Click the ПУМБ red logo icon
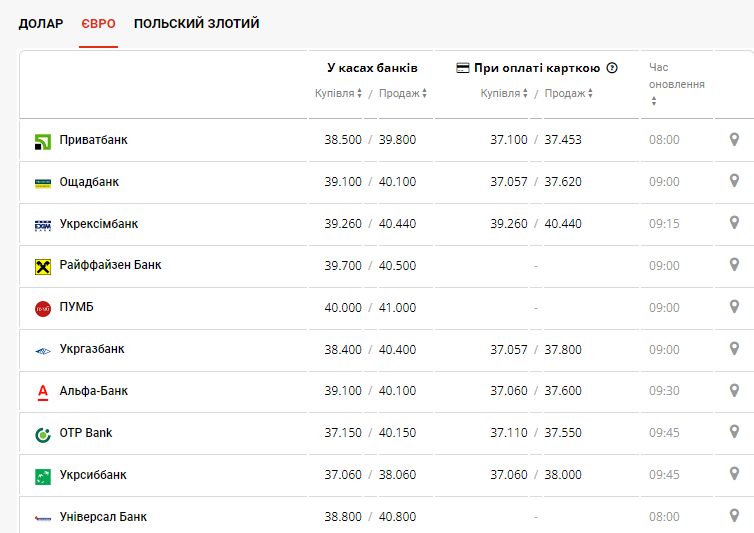Screen dimensions: 754x533 coord(43,309)
